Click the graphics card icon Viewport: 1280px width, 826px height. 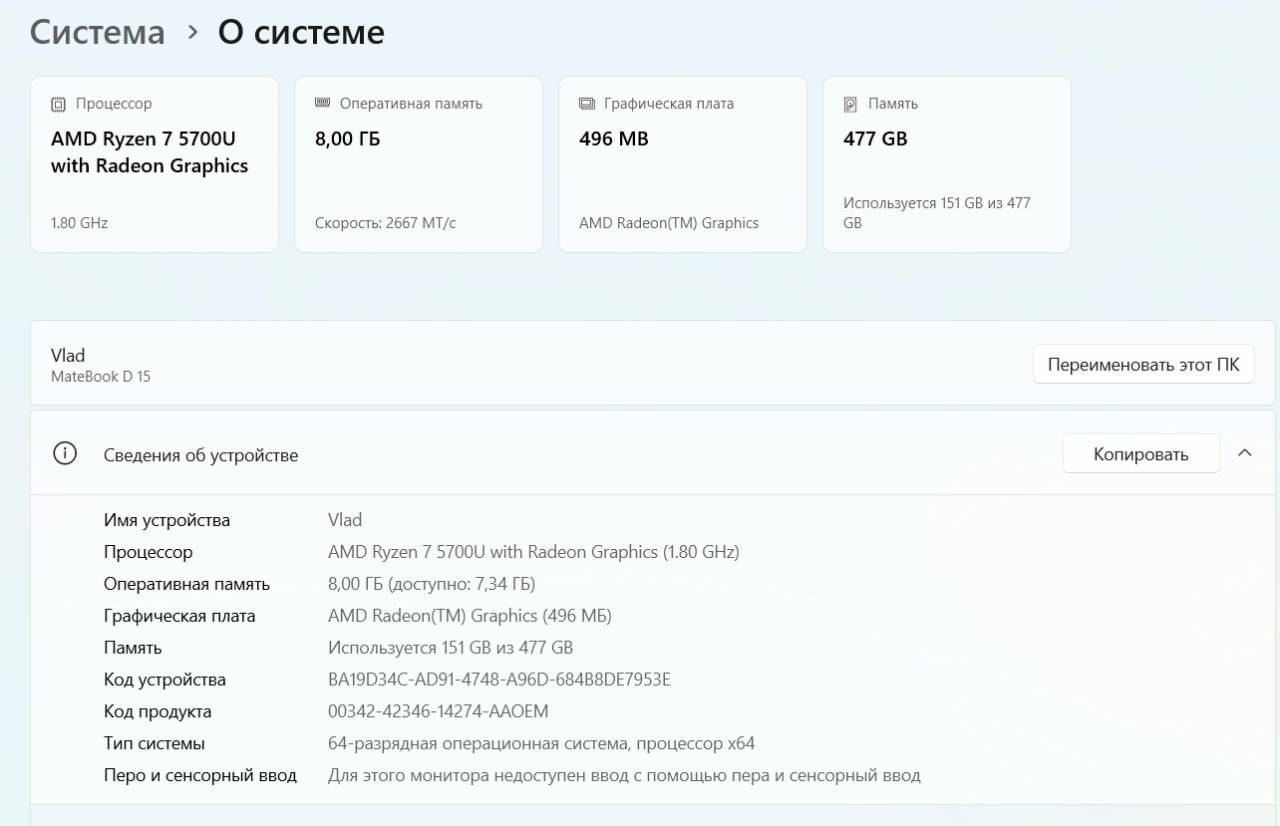[587, 104]
